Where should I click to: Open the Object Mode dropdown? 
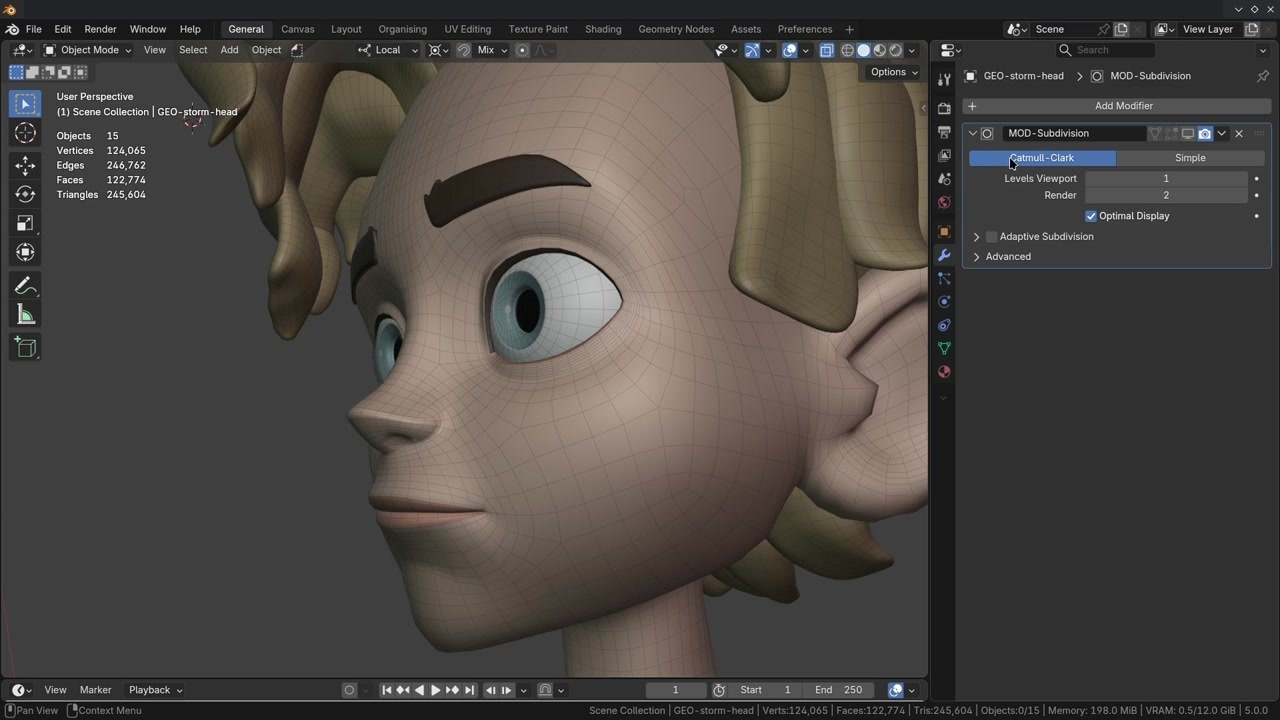tap(88, 50)
